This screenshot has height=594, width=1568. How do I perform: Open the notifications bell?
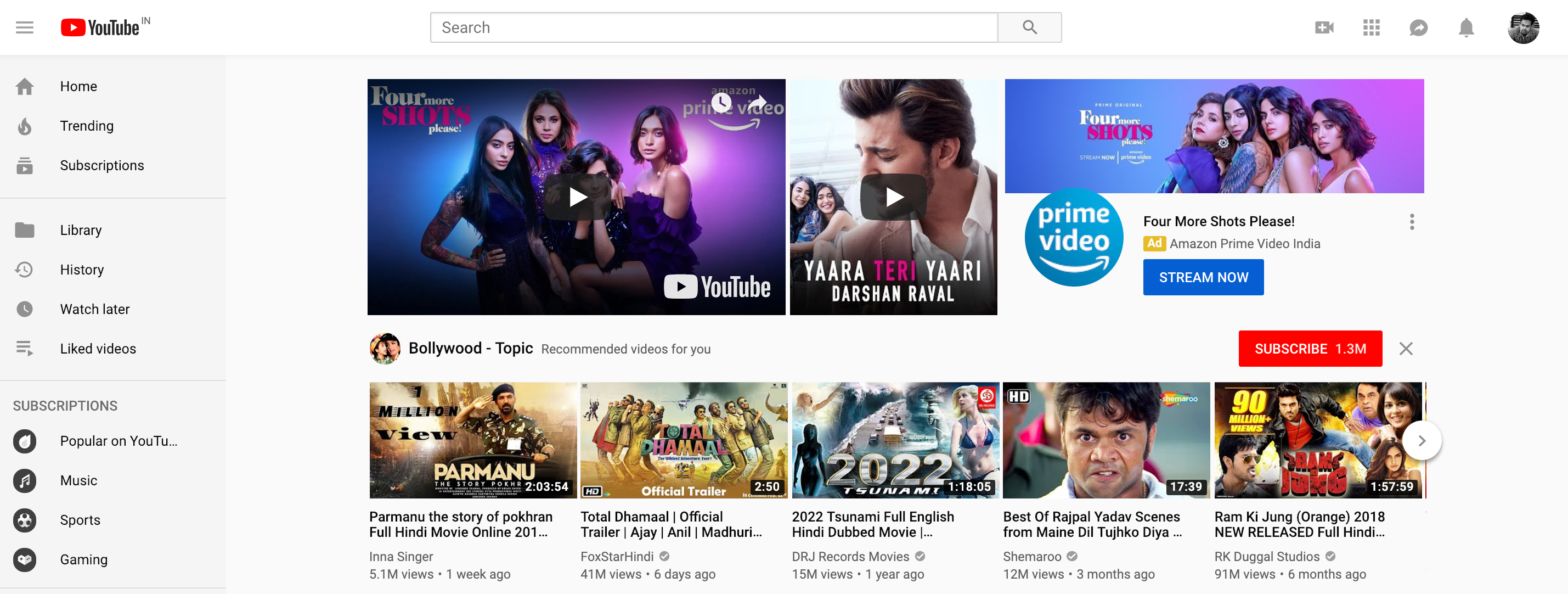click(x=1466, y=27)
